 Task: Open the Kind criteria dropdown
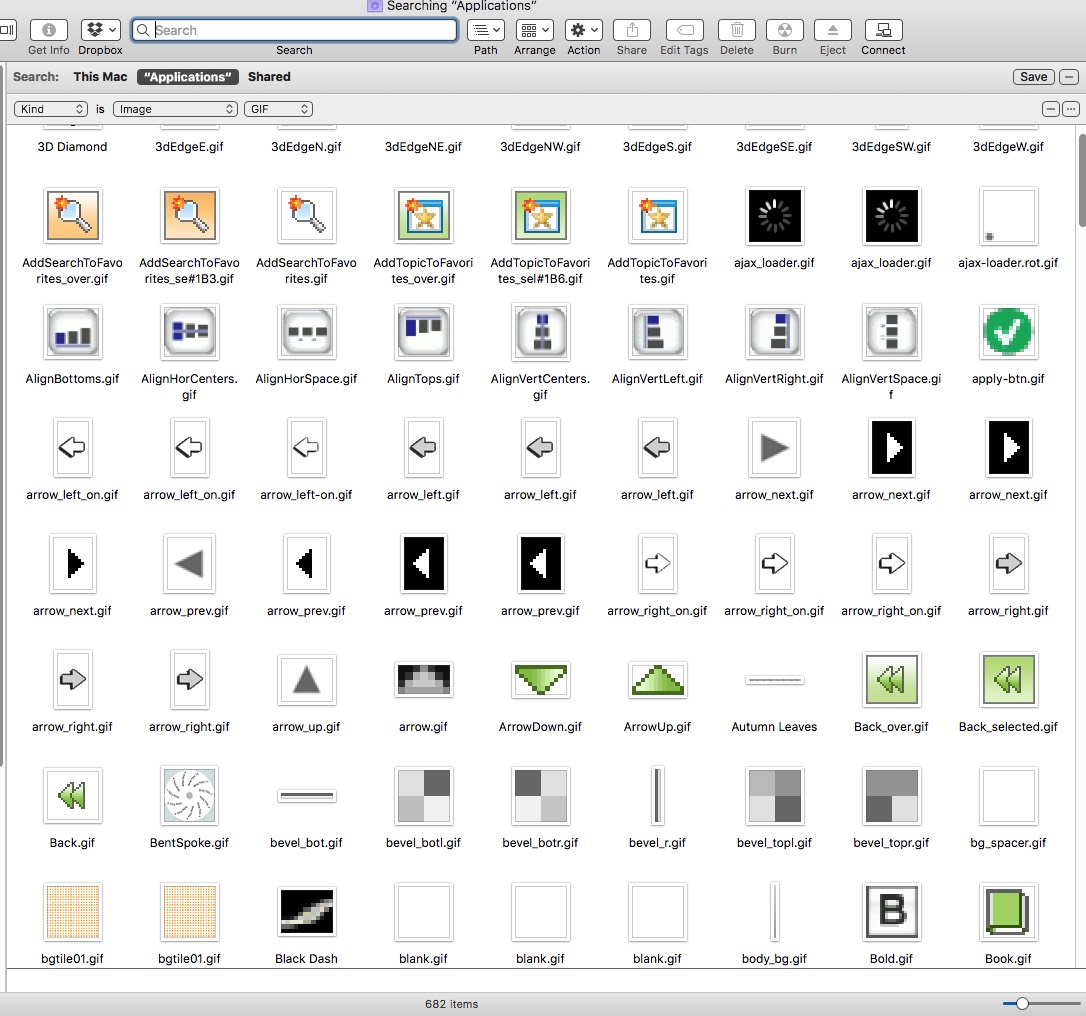pyautogui.click(x=51, y=109)
